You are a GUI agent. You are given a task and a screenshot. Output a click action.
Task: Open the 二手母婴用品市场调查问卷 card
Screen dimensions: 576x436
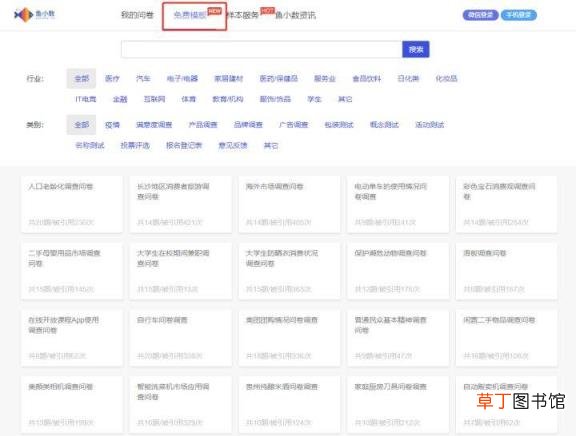tap(72, 271)
